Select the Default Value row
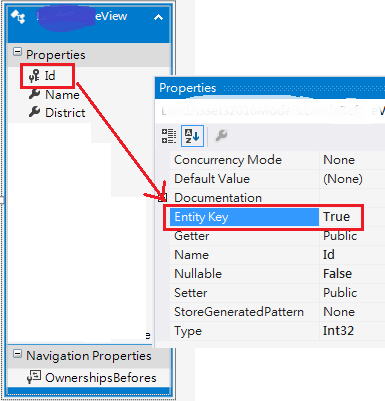Image resolution: width=385 pixels, height=401 pixels. point(278,179)
